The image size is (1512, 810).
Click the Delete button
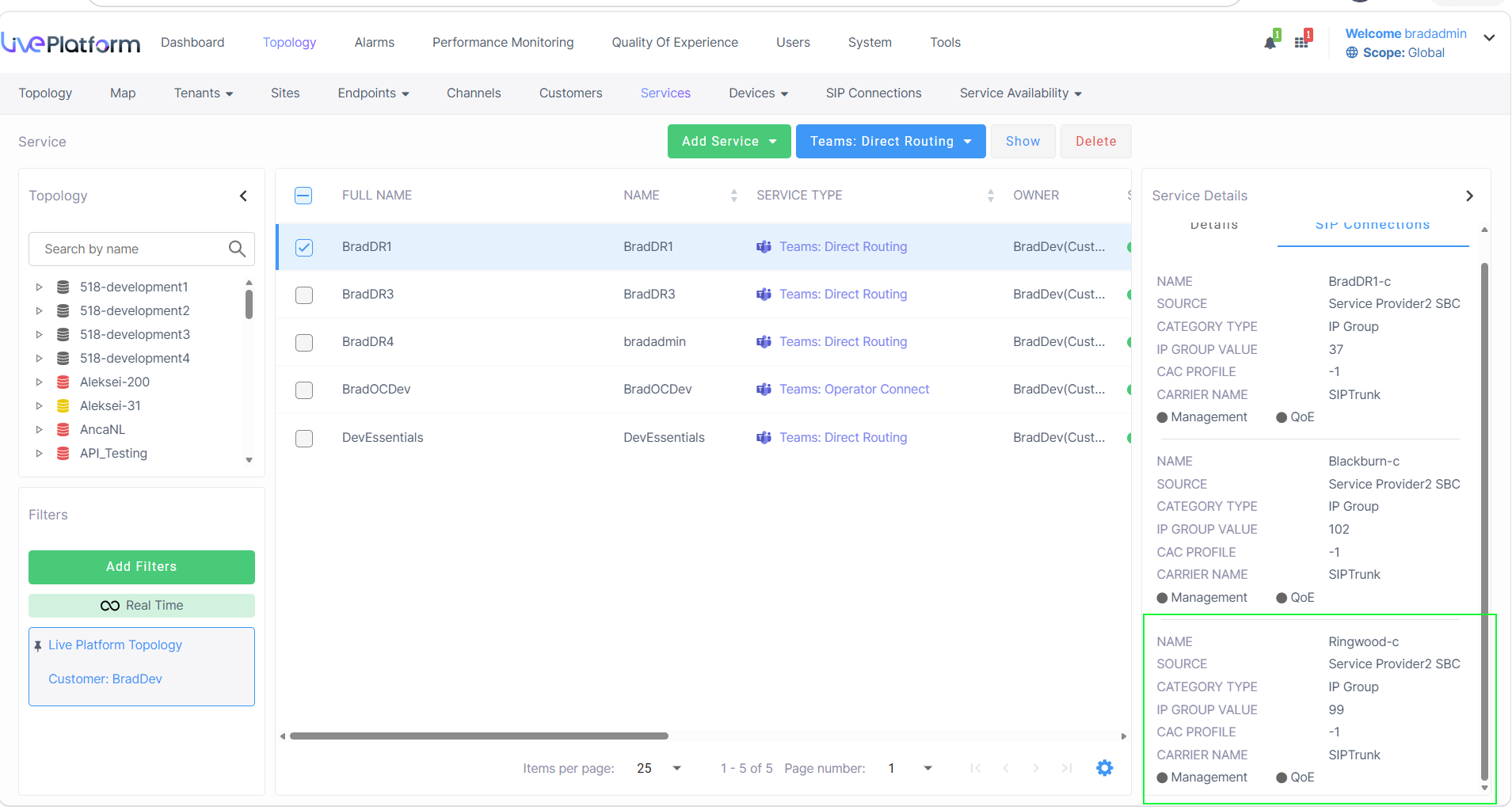tap(1096, 141)
